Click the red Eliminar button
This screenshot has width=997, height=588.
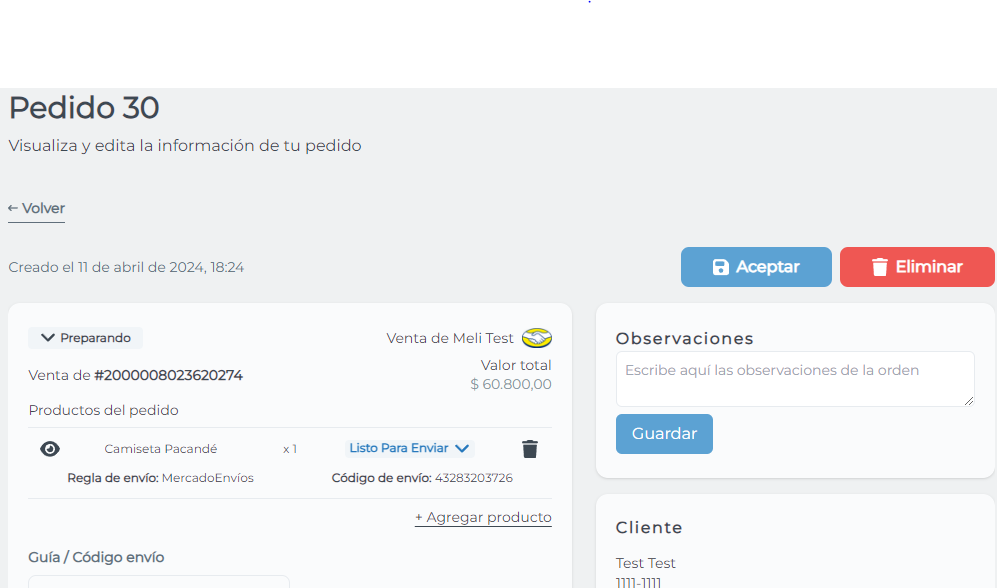pos(917,267)
